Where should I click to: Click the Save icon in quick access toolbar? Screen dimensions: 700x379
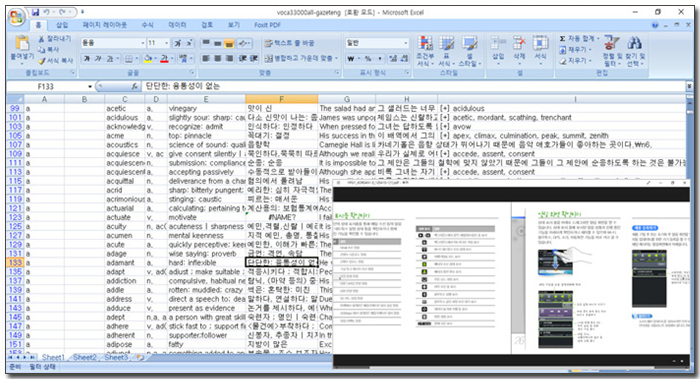(x=35, y=12)
